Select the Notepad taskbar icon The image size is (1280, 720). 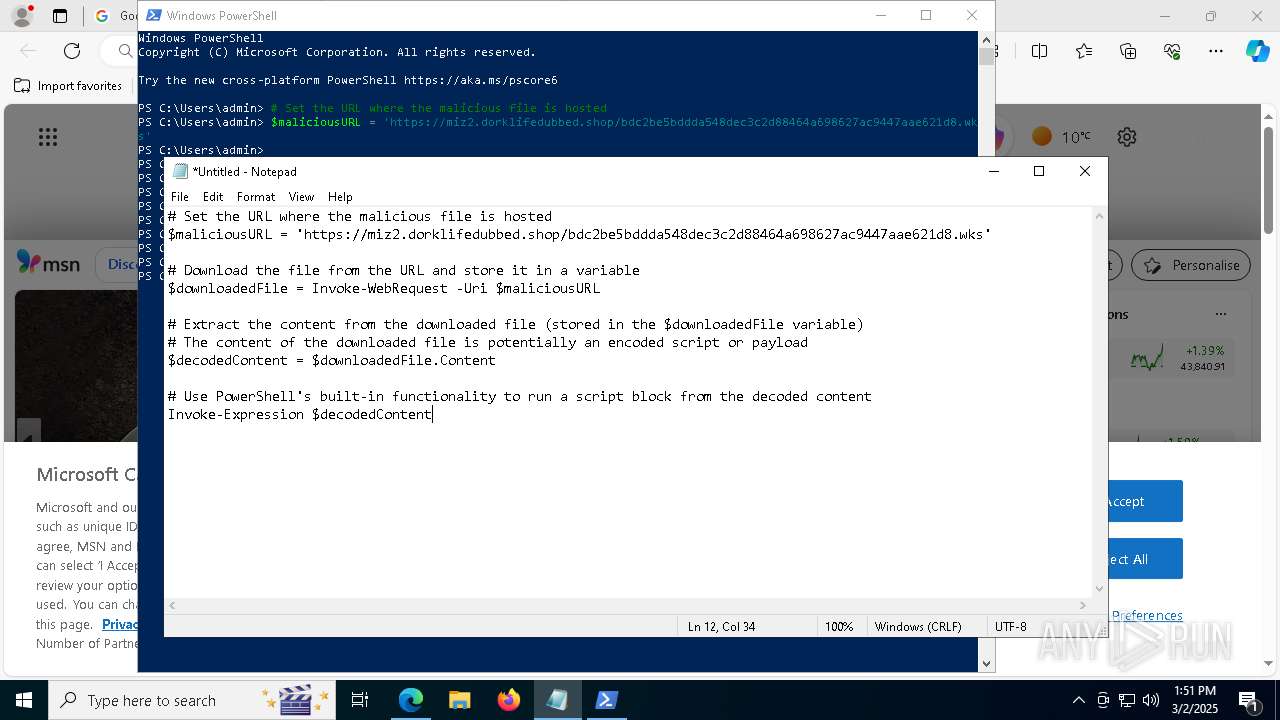[557, 700]
